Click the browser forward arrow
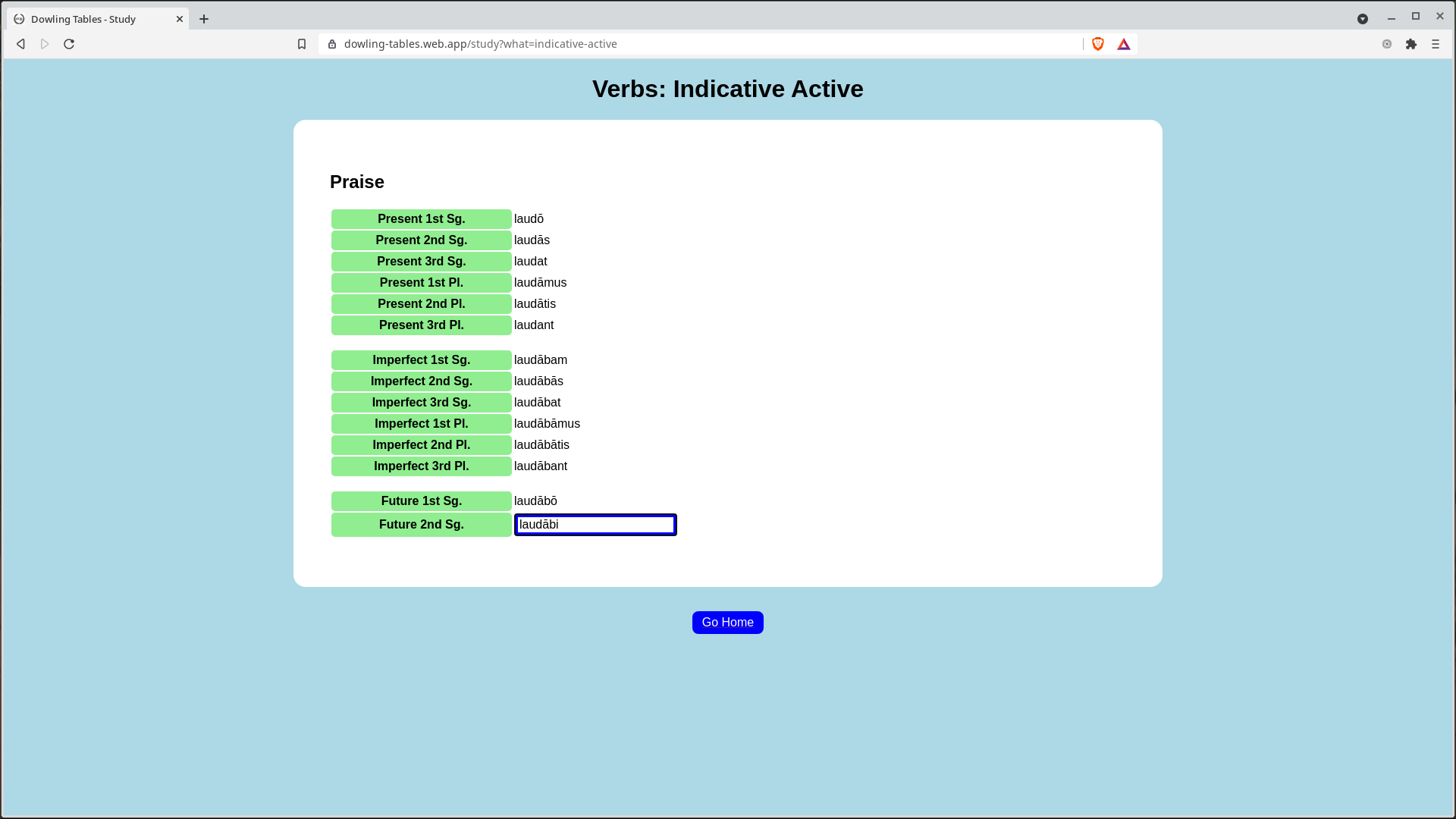 coord(45,44)
